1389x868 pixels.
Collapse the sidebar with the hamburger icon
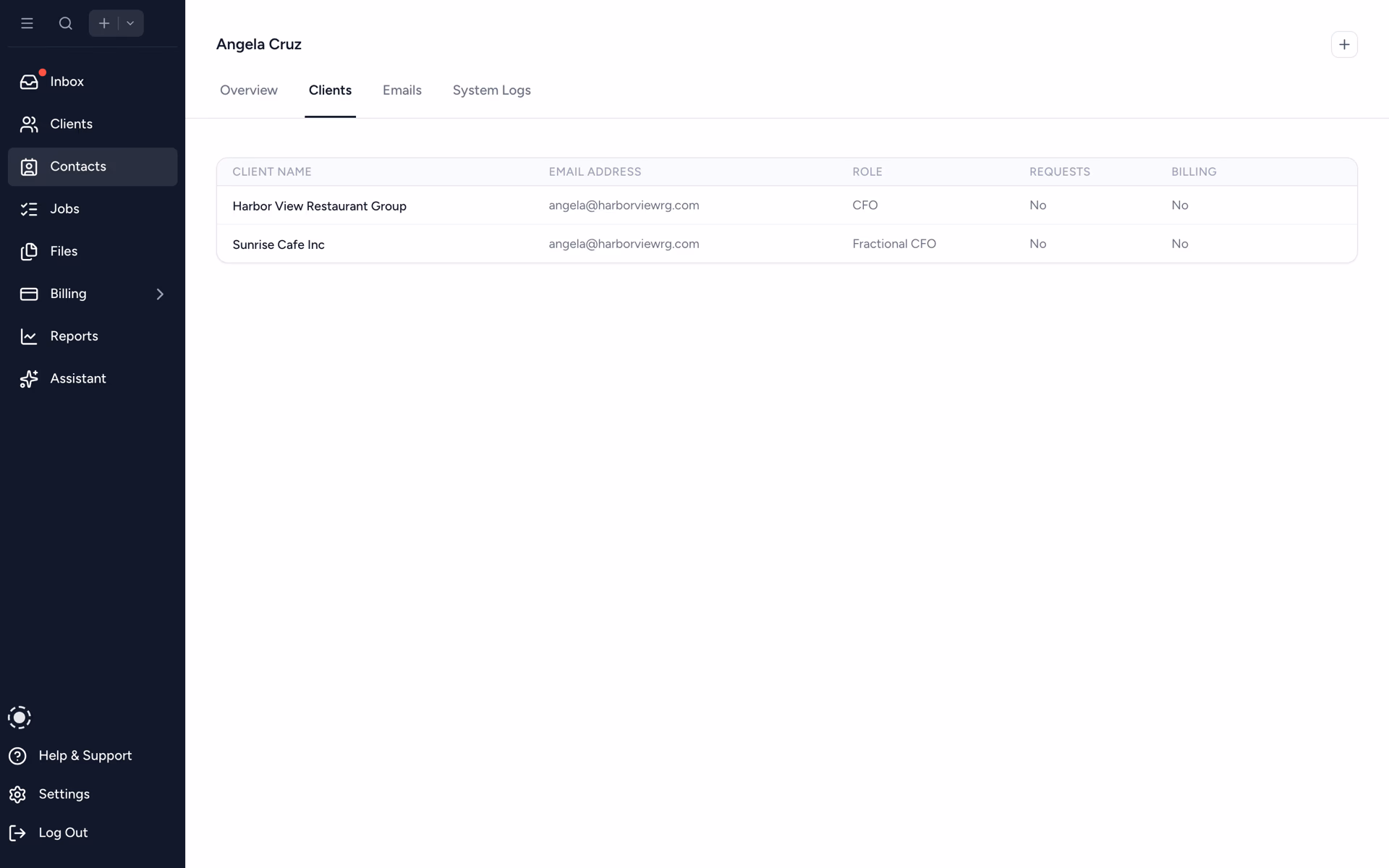27,23
